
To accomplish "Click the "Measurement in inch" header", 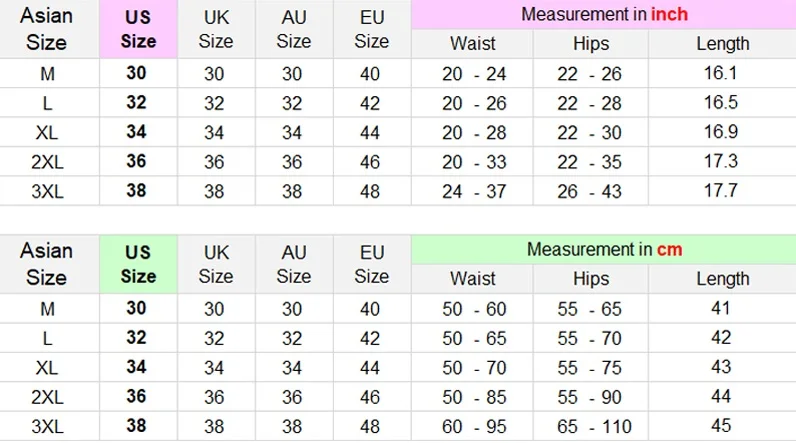I will pyautogui.click(x=604, y=15).
